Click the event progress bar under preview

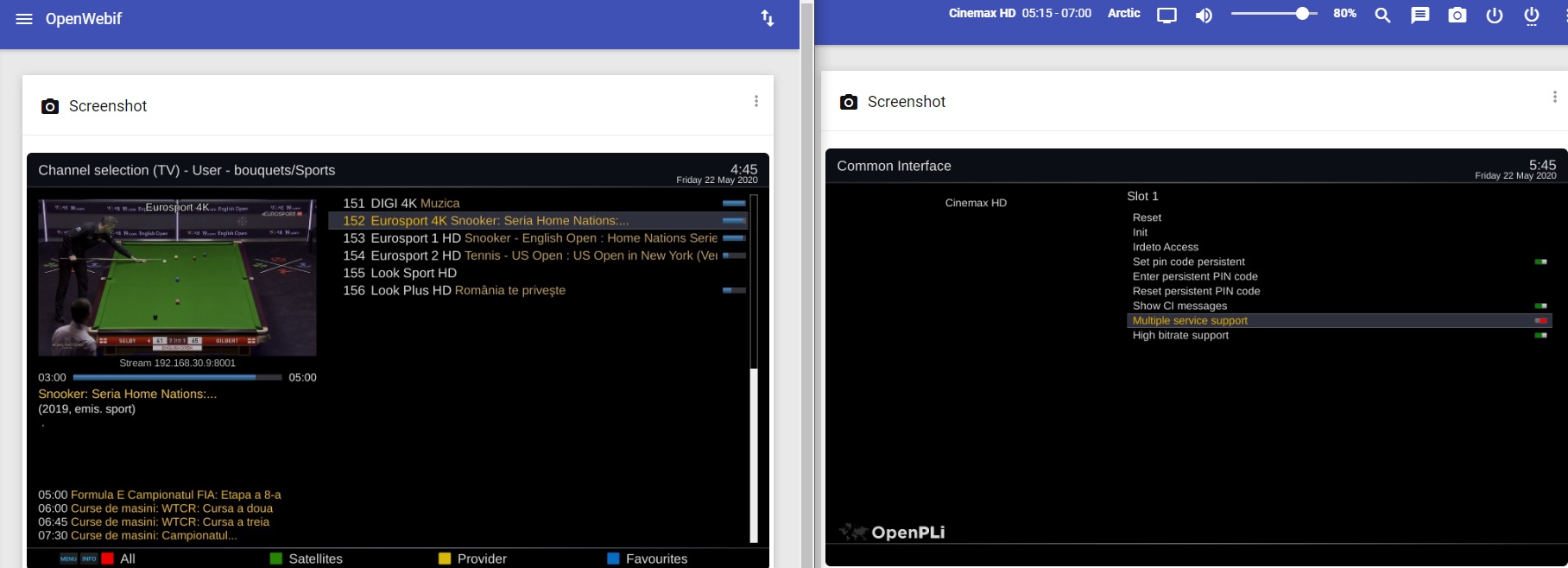point(177,377)
